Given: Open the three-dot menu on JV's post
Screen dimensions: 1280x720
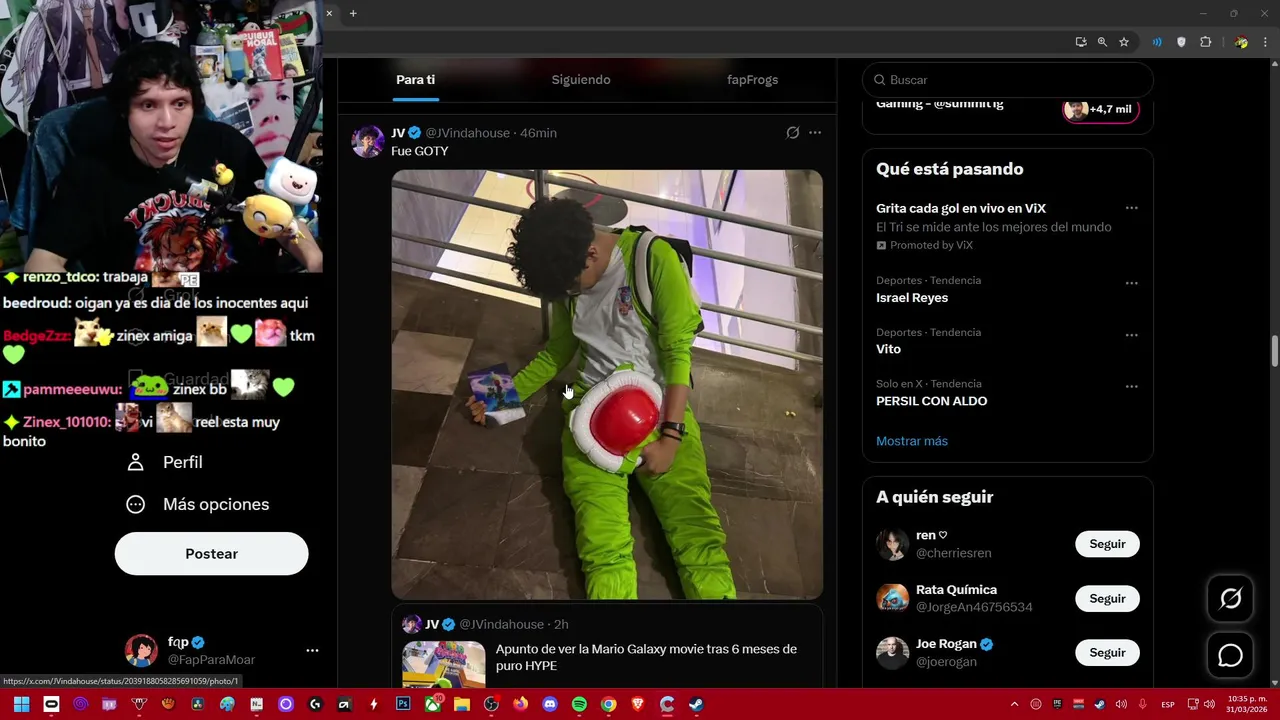Looking at the screenshot, I should pos(815,132).
